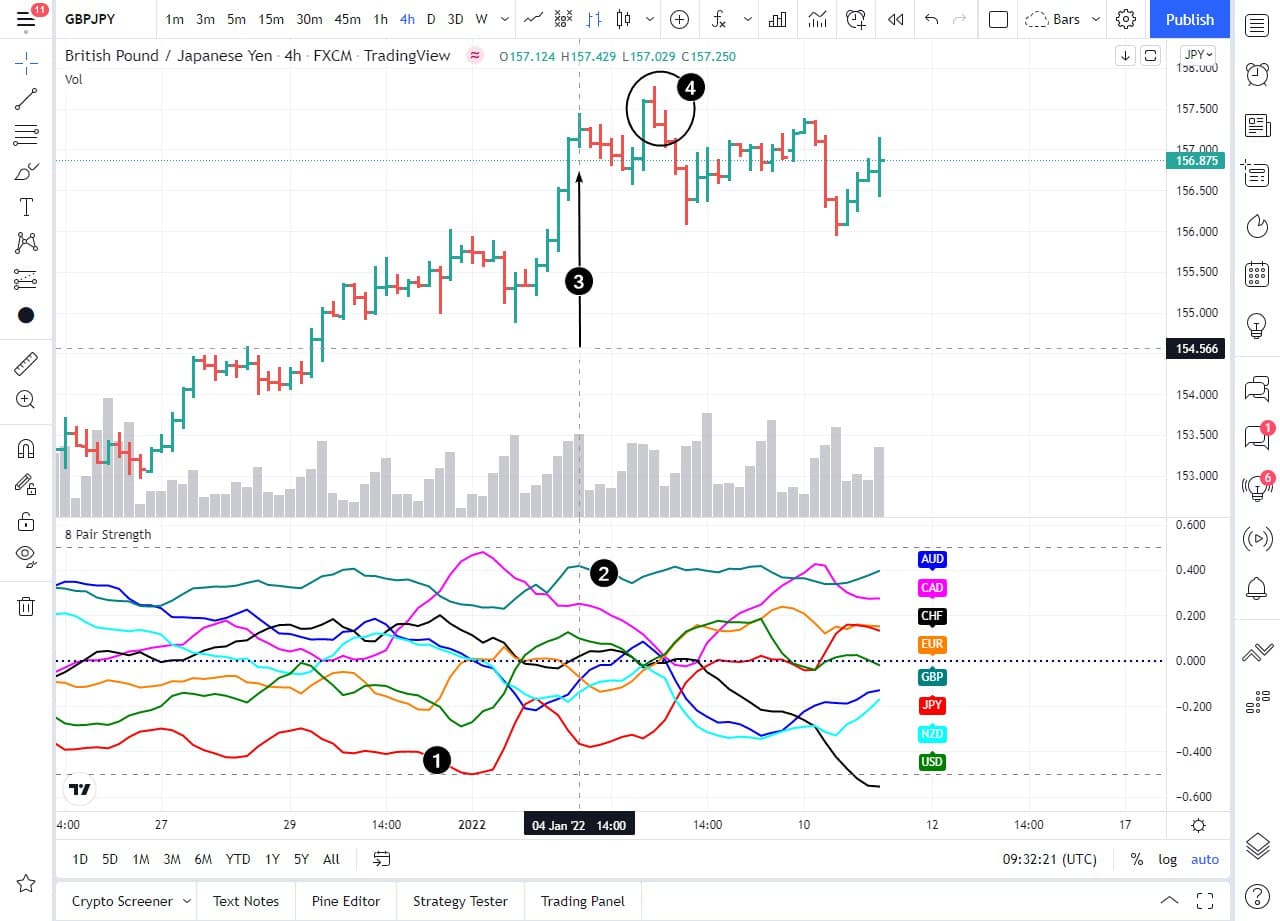Open indicator templates
This screenshot has height=921, width=1280.
pos(818,19)
